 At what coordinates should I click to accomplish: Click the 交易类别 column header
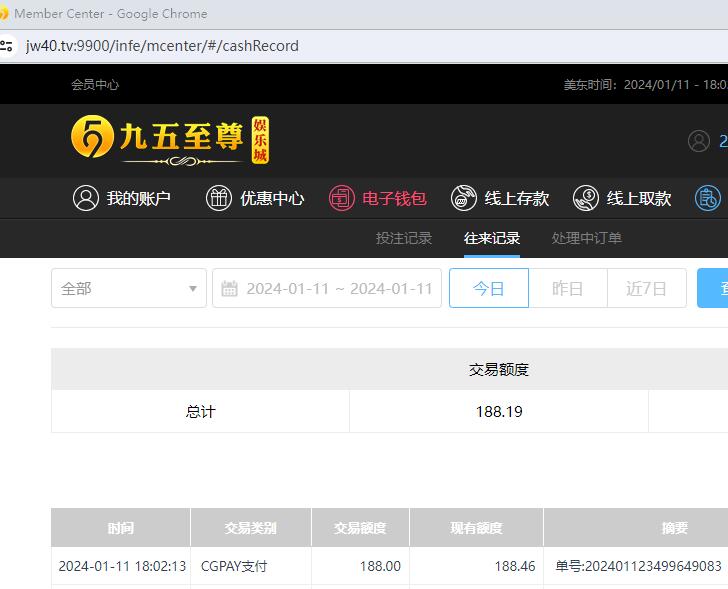click(251, 528)
